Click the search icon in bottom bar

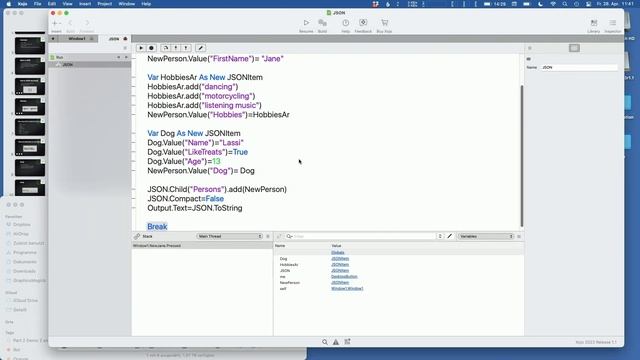coord(324,342)
